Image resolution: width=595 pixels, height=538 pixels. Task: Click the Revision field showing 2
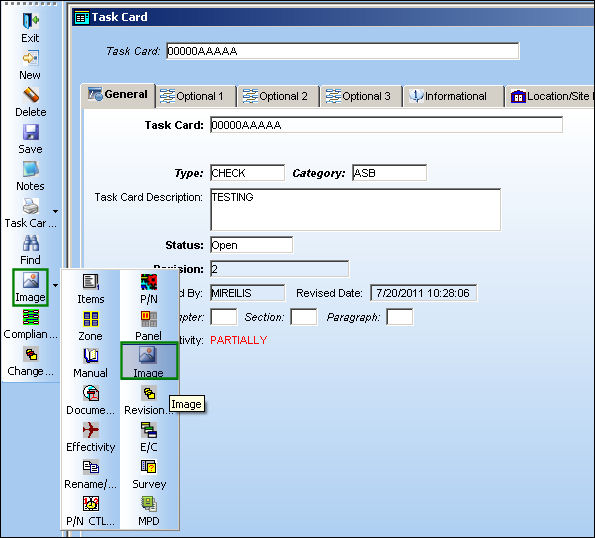click(x=279, y=269)
